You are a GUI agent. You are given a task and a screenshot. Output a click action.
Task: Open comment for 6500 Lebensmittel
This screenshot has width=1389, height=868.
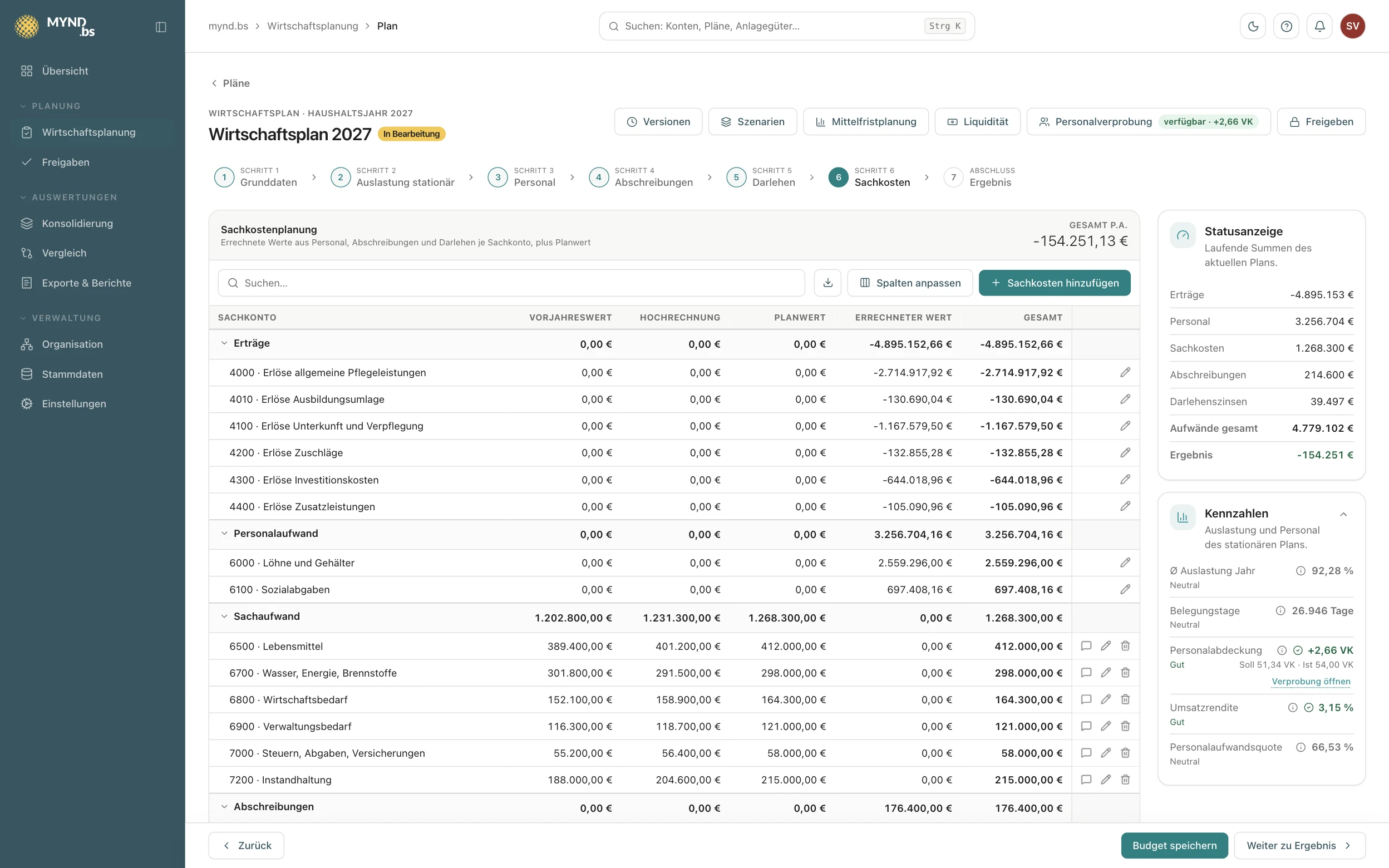[1086, 646]
